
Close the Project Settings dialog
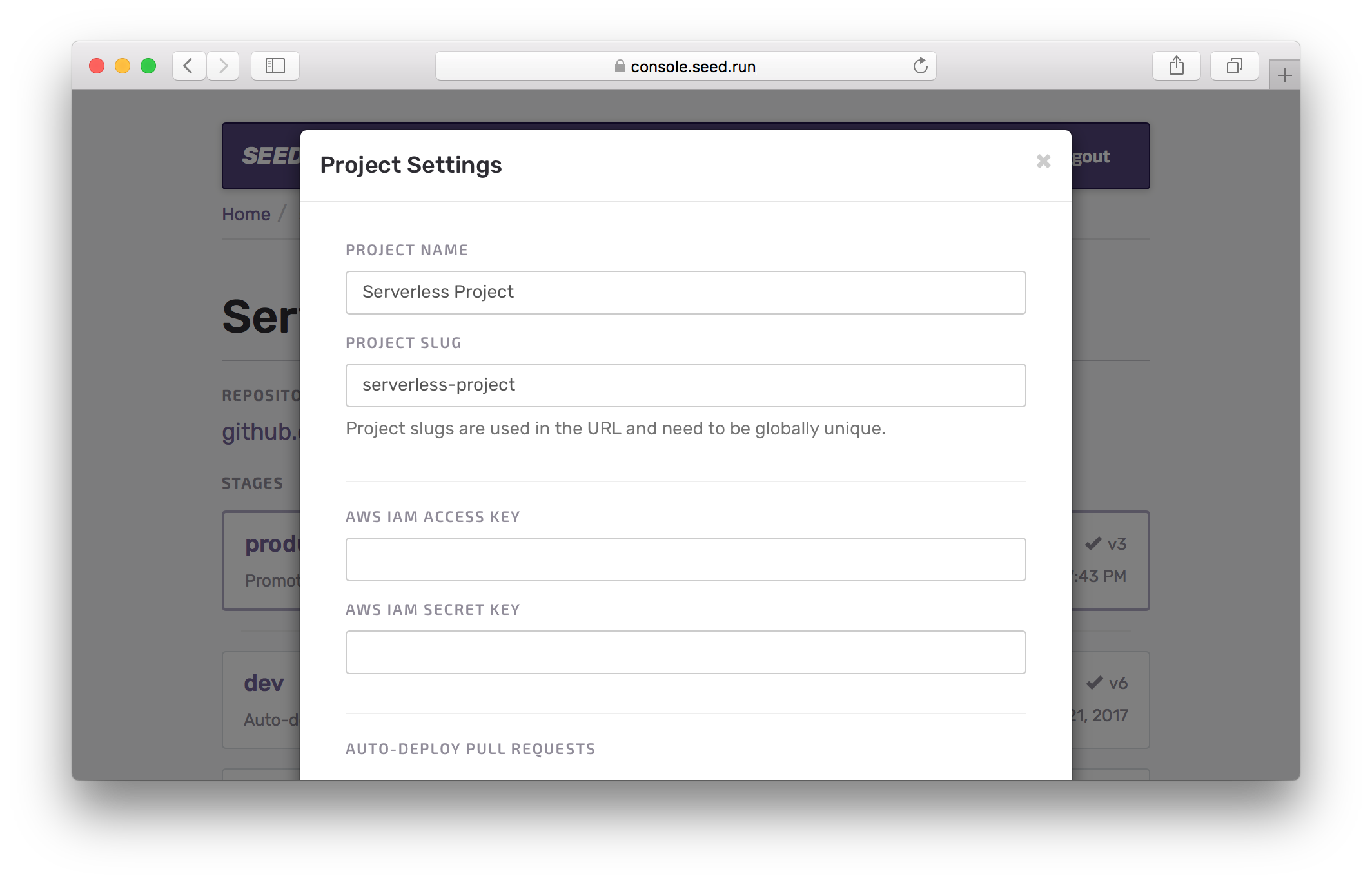(1043, 161)
